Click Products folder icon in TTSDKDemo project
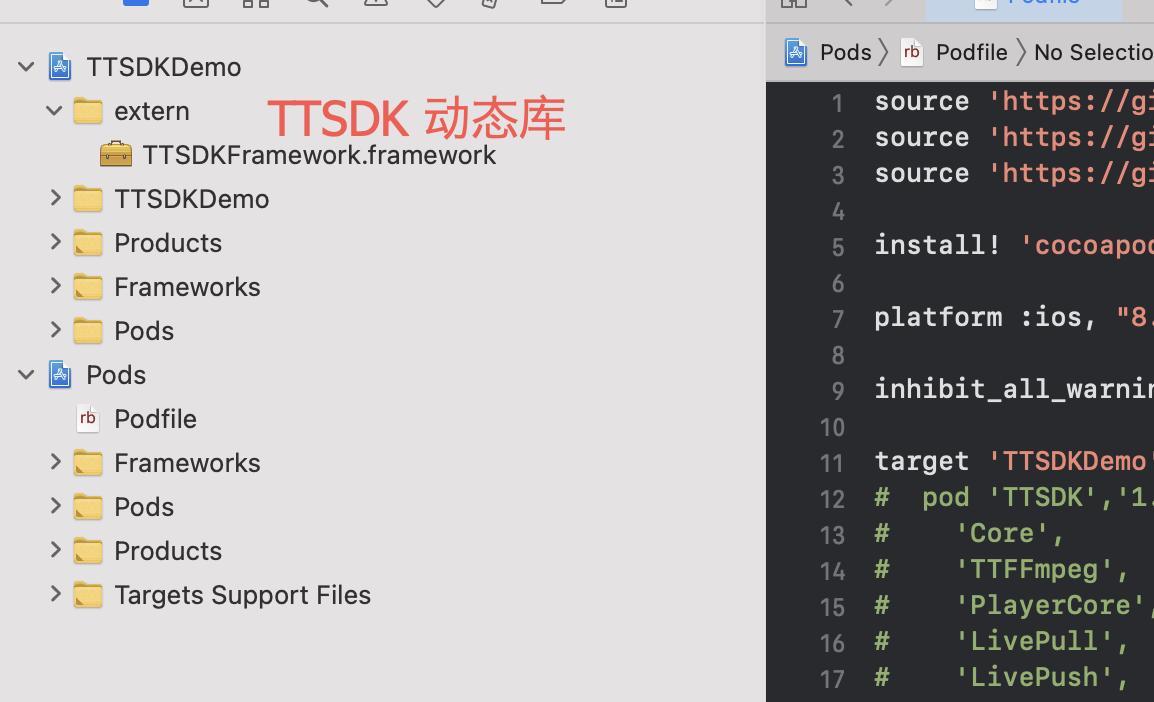Viewport: 1154px width, 702px height. [88, 243]
